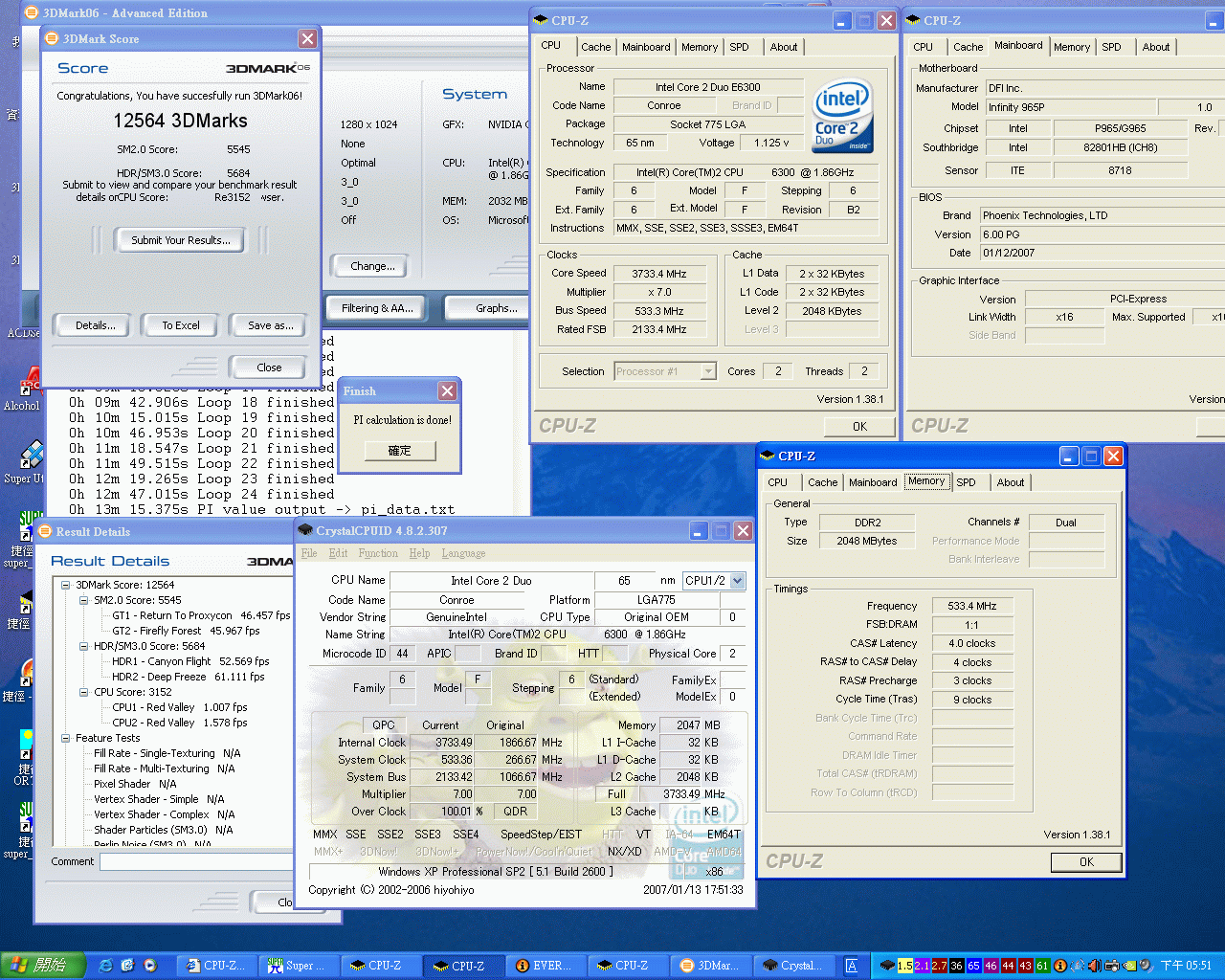The width and height of the screenshot is (1225, 980).
Task: Click the Close button in 3DMark Score dialog
Action: [x=270, y=367]
